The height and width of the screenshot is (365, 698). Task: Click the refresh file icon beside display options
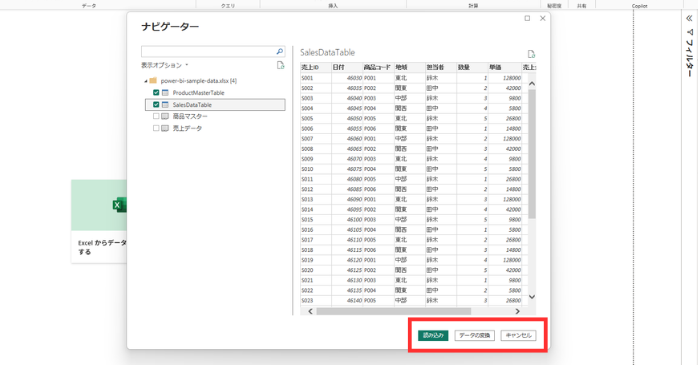[280, 65]
